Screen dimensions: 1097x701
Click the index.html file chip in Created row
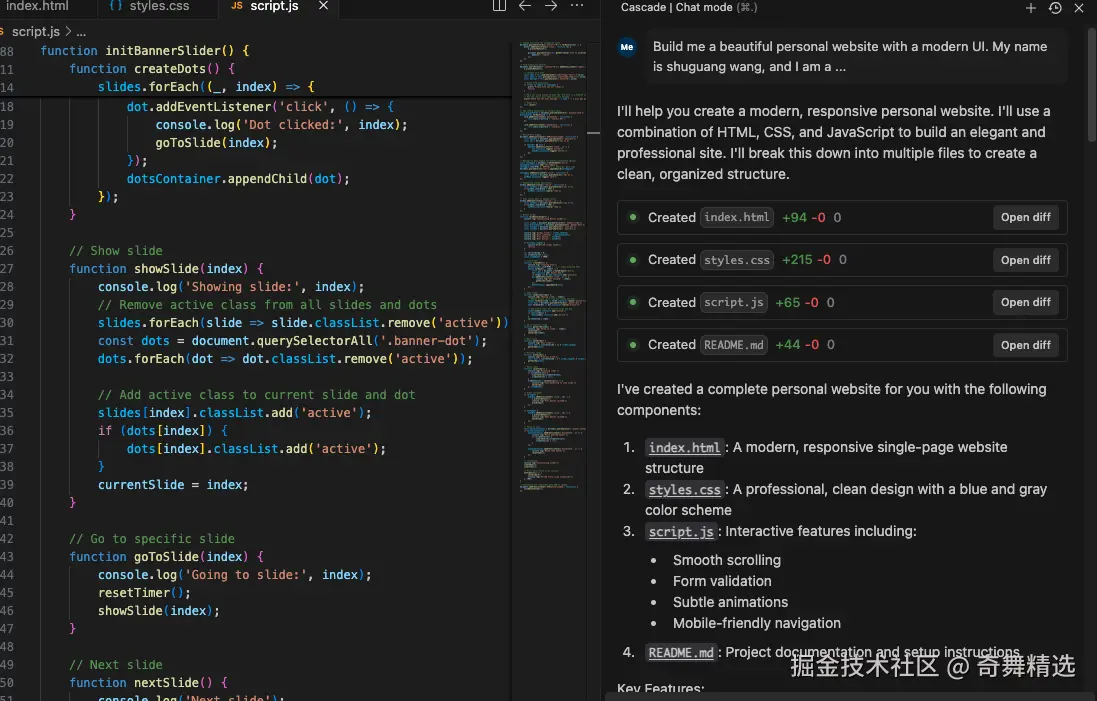pos(737,218)
